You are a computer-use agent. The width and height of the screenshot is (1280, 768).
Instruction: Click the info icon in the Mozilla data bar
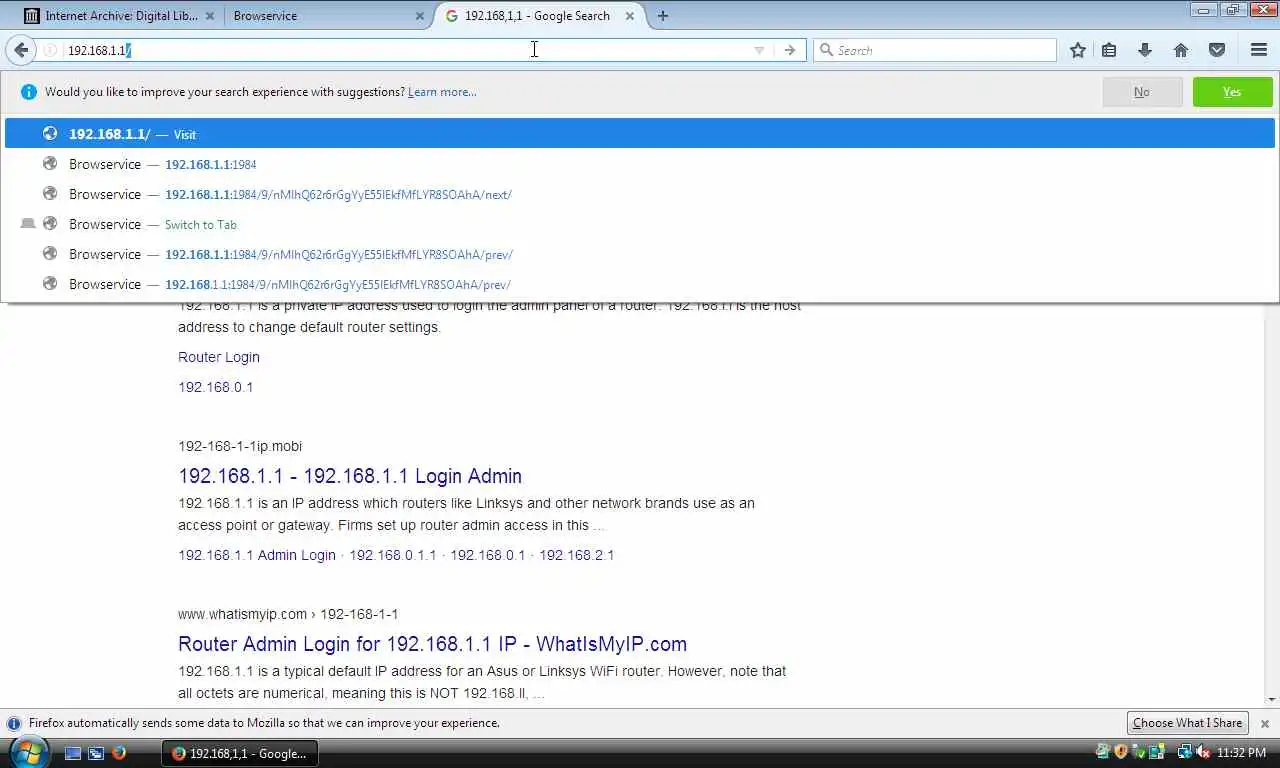click(14, 723)
